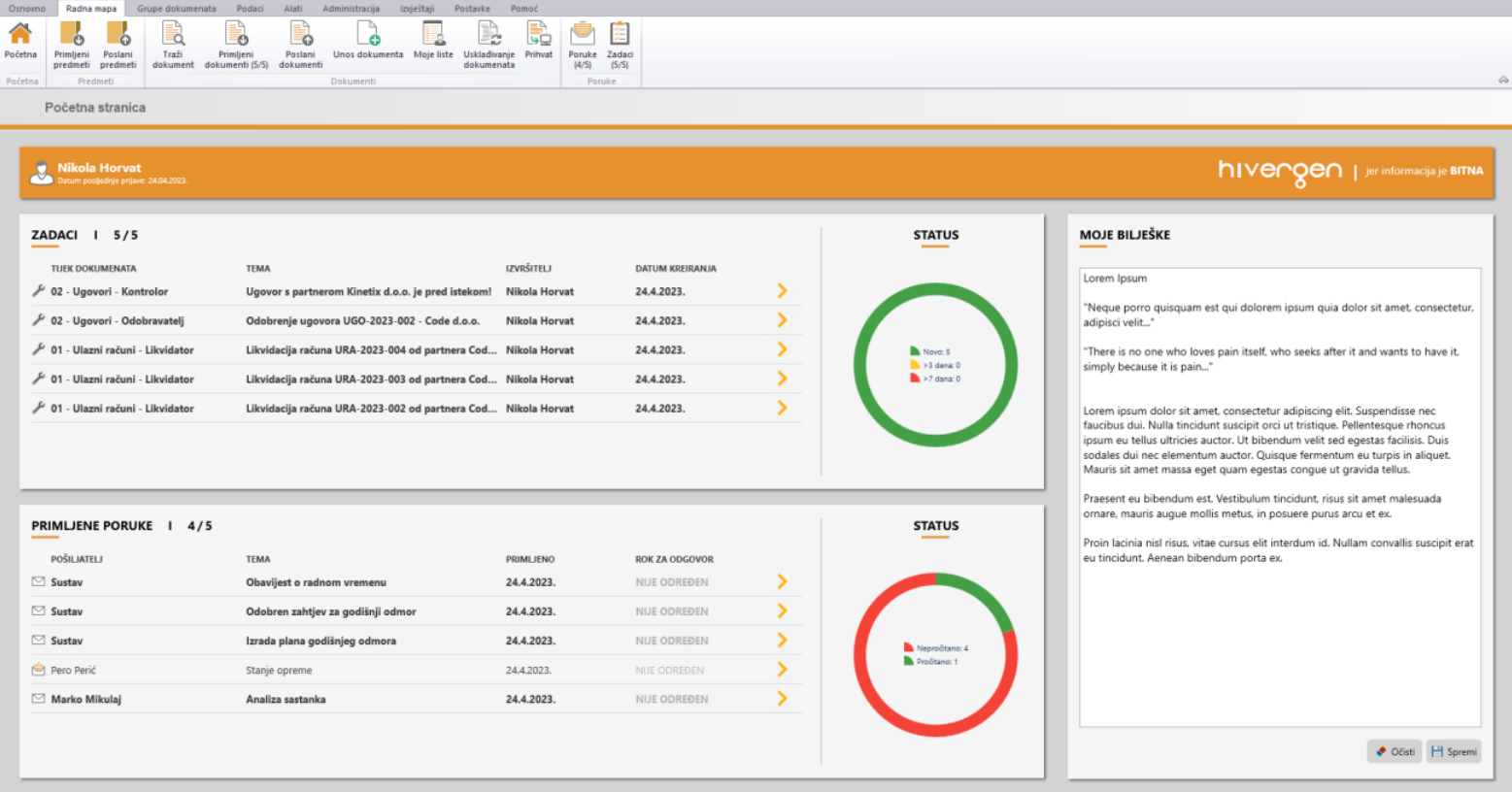Open Obavijest o radnom vremenu via arrow
This screenshot has height=792, width=1512.
782,581
